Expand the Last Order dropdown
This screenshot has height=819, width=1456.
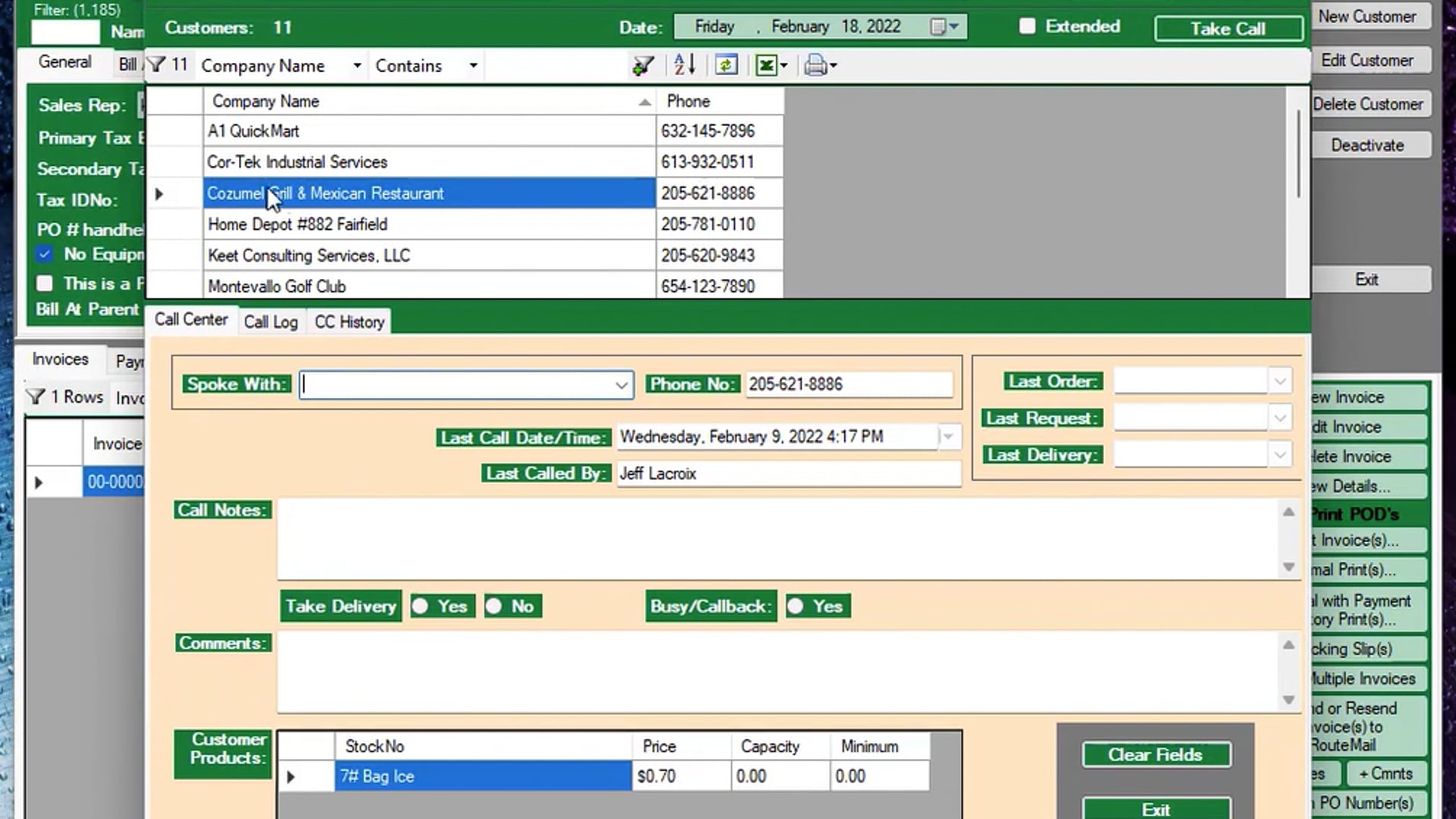pyautogui.click(x=1280, y=381)
